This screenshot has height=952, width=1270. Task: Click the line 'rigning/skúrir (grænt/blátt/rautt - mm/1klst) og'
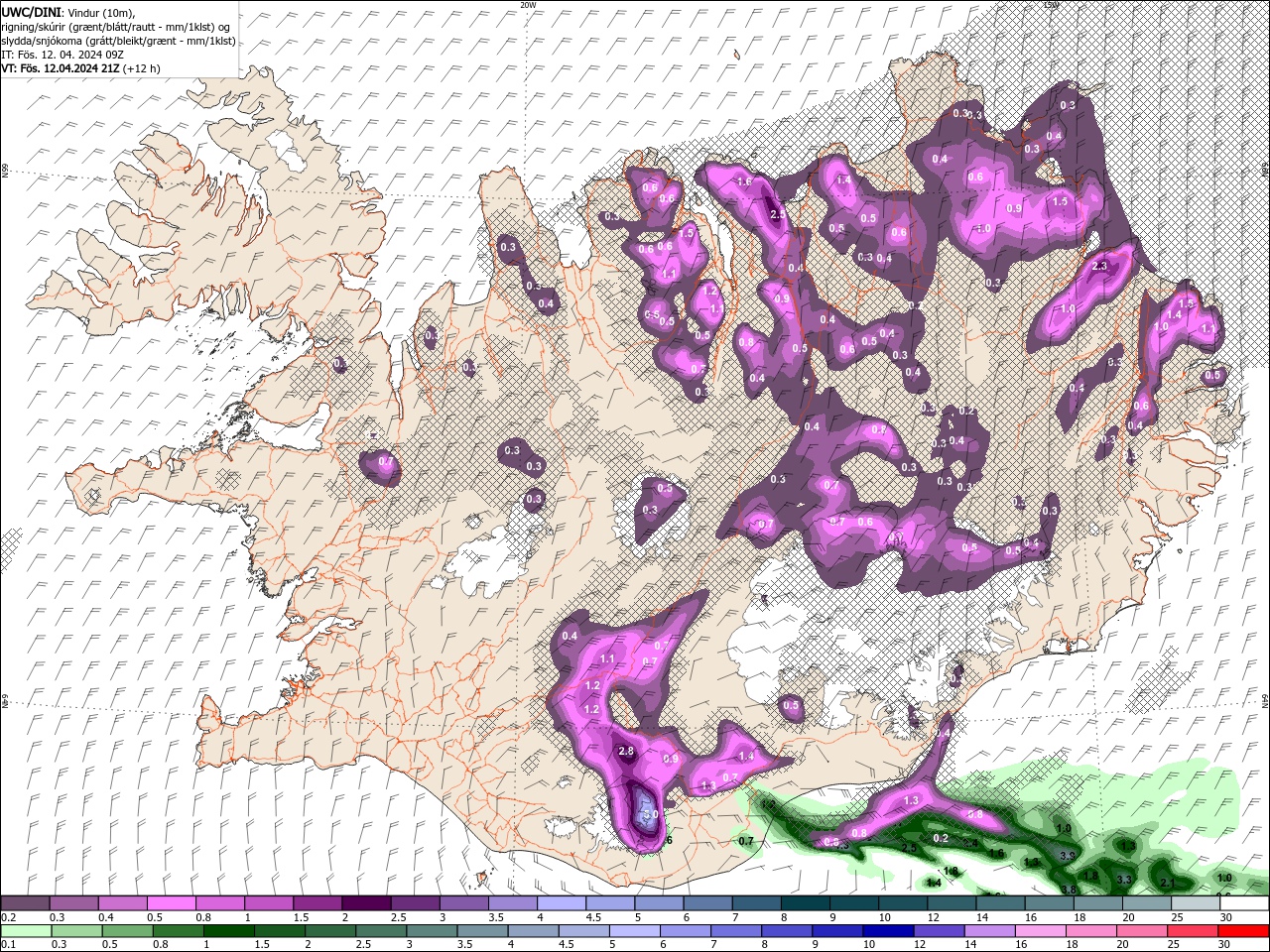(x=116, y=27)
